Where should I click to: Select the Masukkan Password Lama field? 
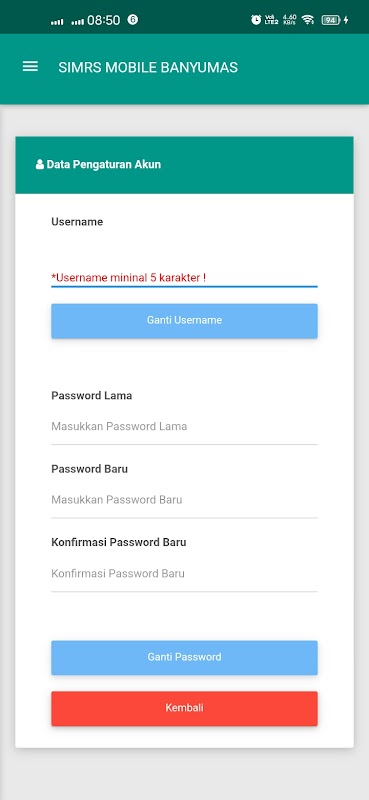click(184, 427)
